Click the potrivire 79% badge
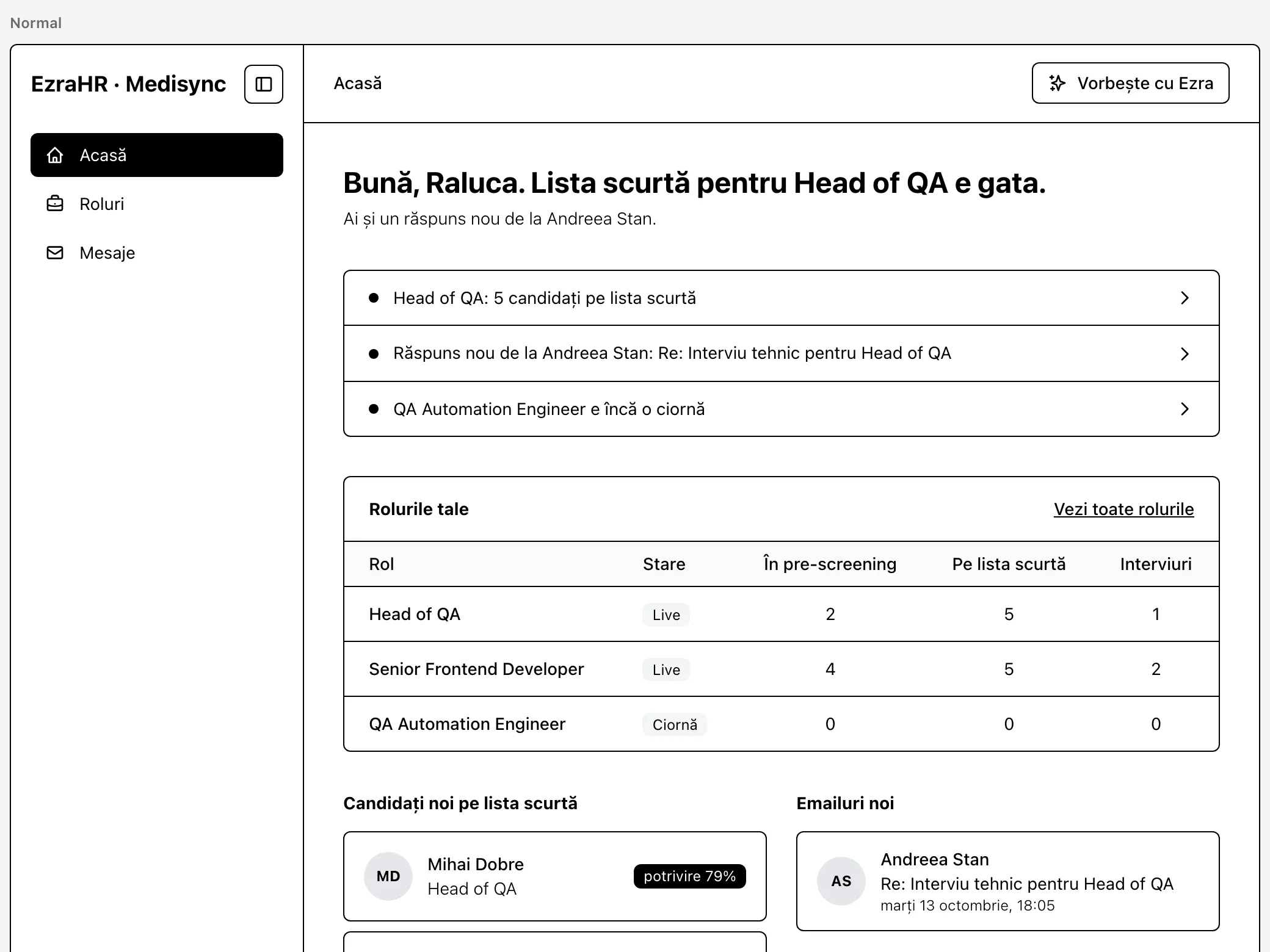The width and height of the screenshot is (1270, 952). click(689, 876)
